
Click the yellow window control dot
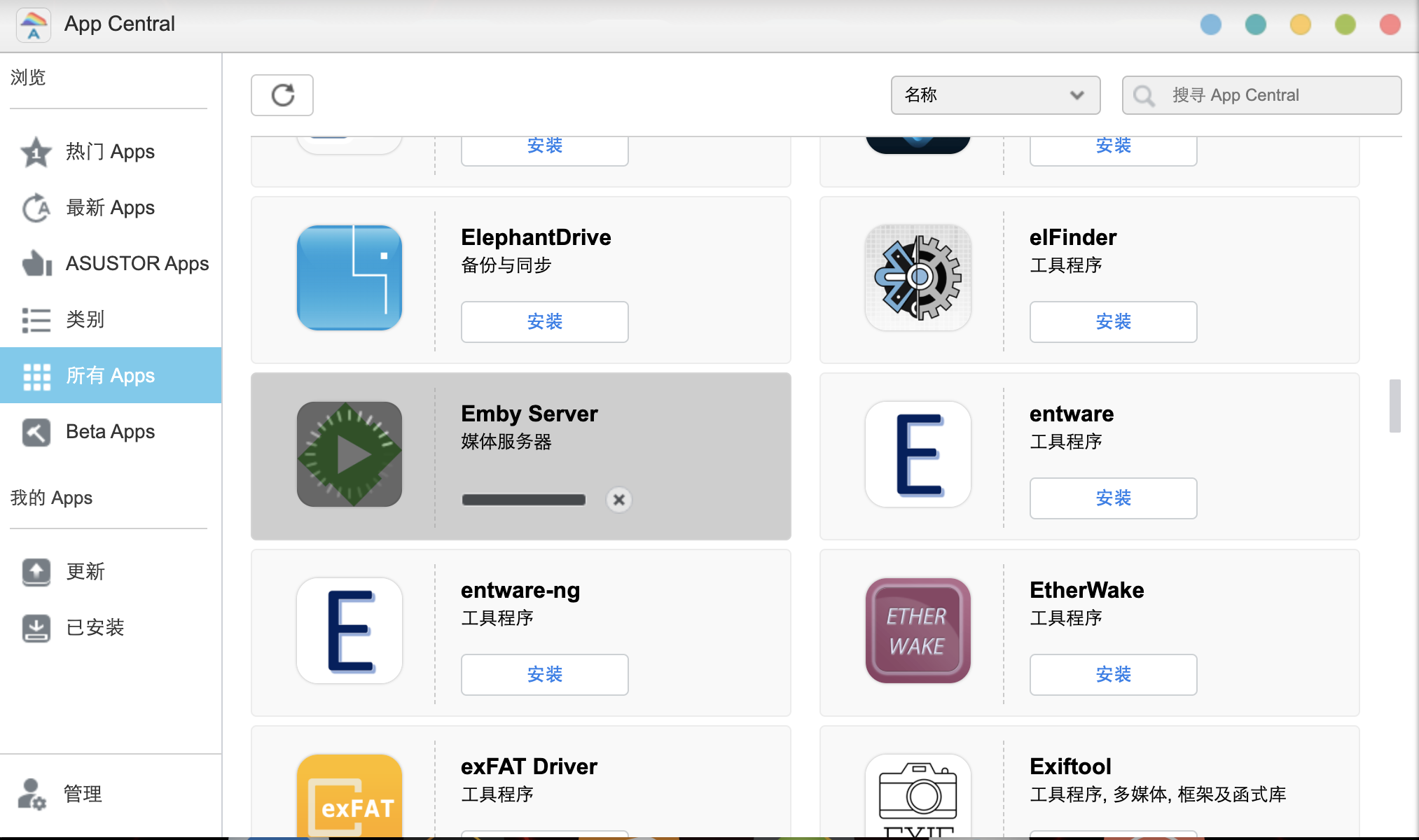tap(1301, 24)
